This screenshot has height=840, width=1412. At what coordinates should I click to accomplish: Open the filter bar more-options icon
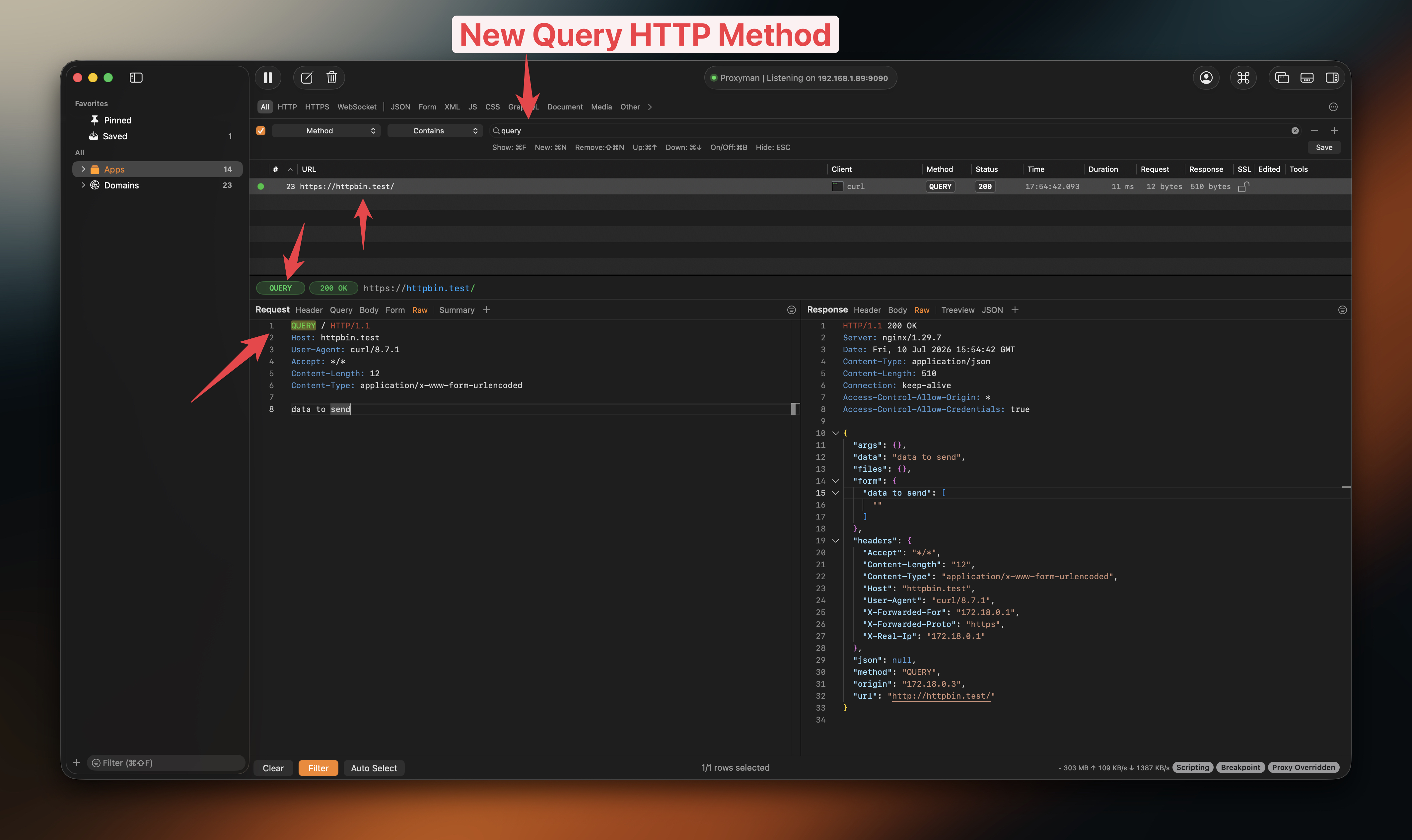[x=1333, y=107]
